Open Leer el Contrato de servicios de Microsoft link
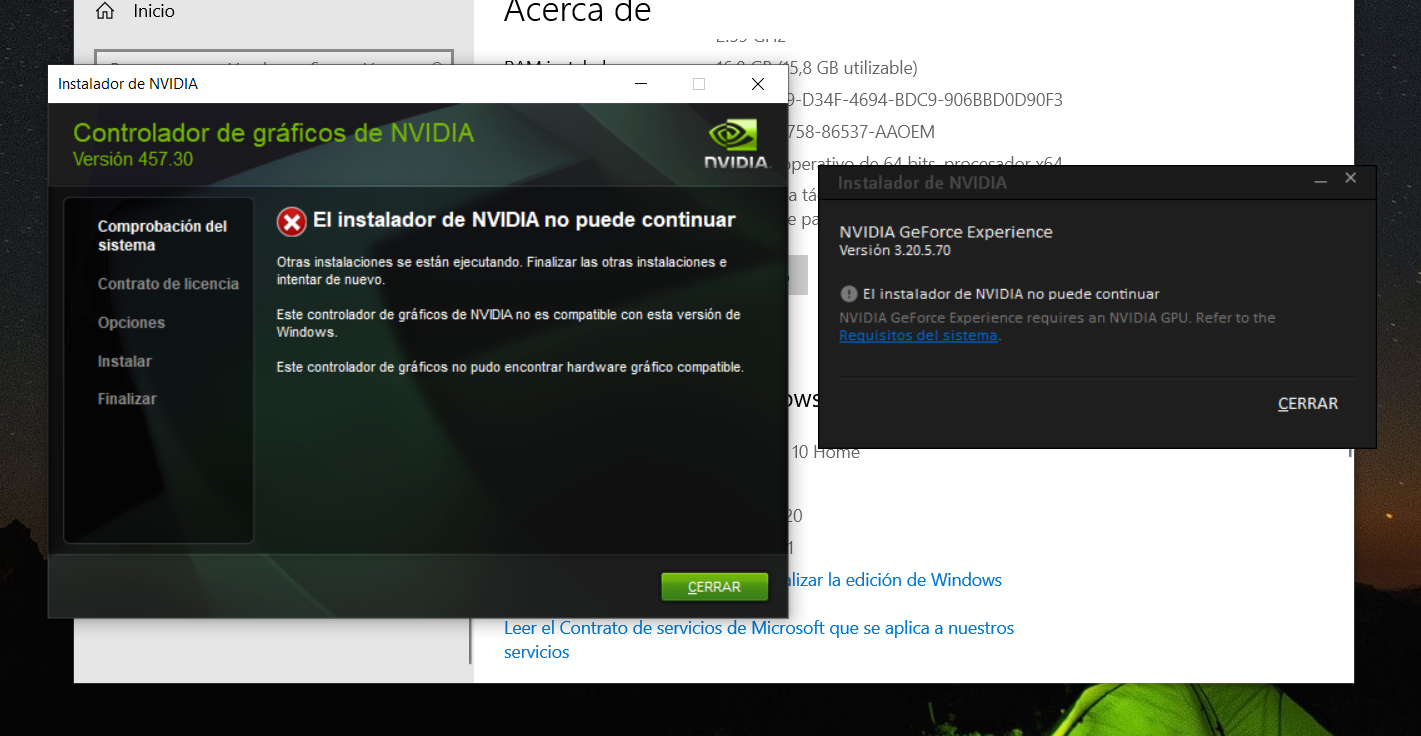 [x=759, y=640]
